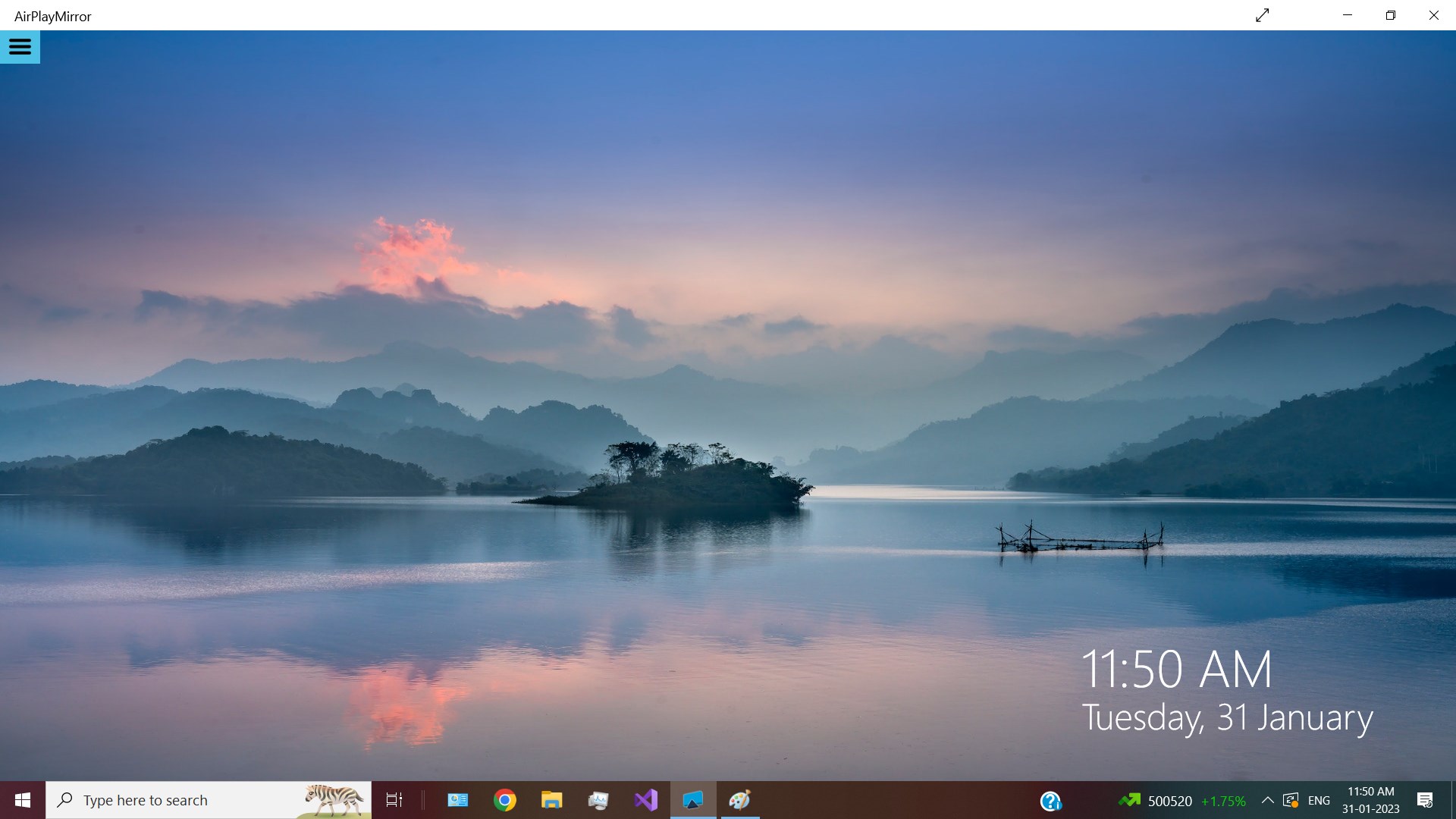Expand hidden system tray icons
The width and height of the screenshot is (1456, 819).
(1268, 800)
